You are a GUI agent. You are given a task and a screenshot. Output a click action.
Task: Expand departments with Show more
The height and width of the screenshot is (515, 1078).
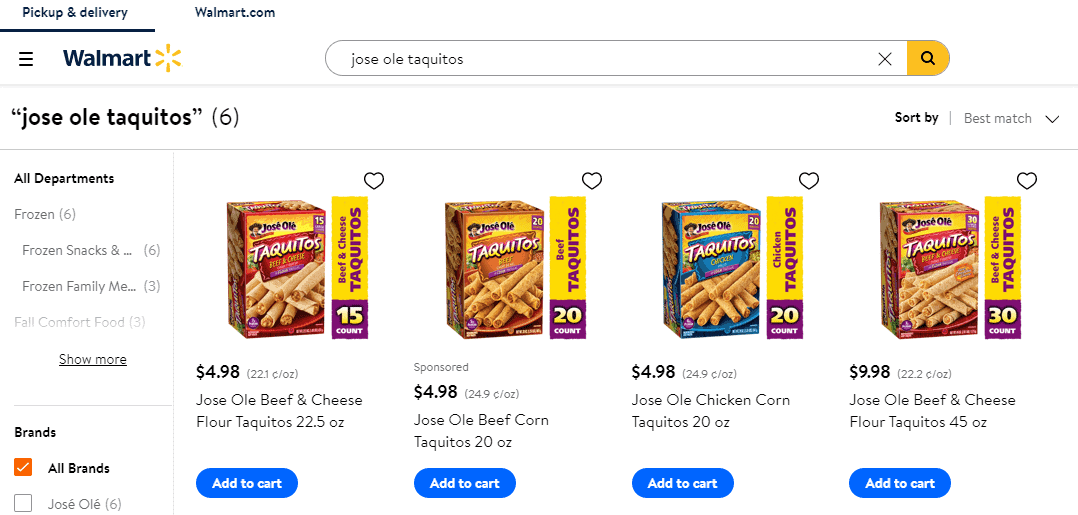pyautogui.click(x=93, y=360)
